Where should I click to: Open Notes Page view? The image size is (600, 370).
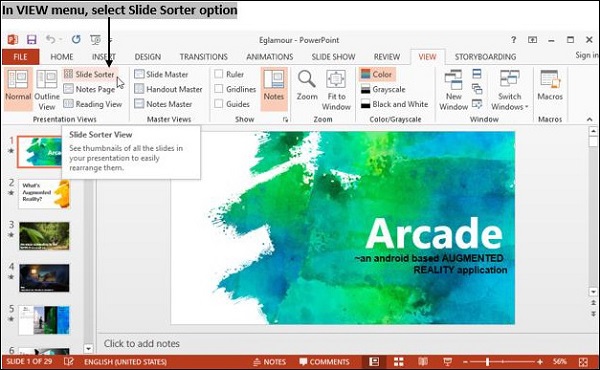(x=90, y=89)
